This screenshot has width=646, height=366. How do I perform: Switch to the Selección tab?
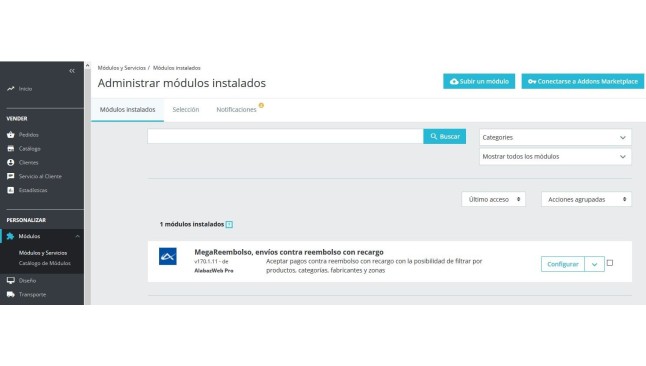(x=186, y=110)
